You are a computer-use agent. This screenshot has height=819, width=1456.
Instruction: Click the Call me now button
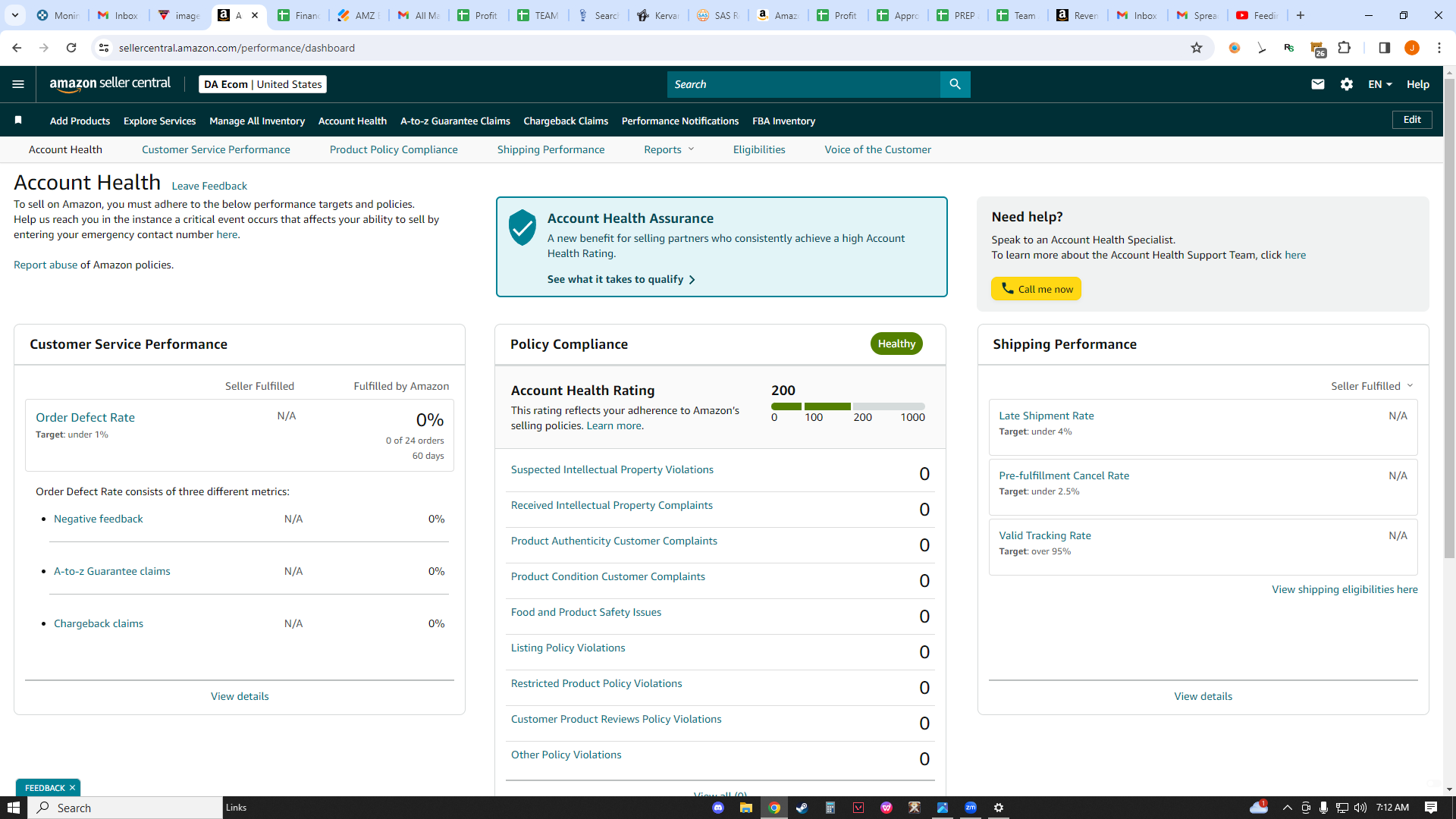point(1036,289)
